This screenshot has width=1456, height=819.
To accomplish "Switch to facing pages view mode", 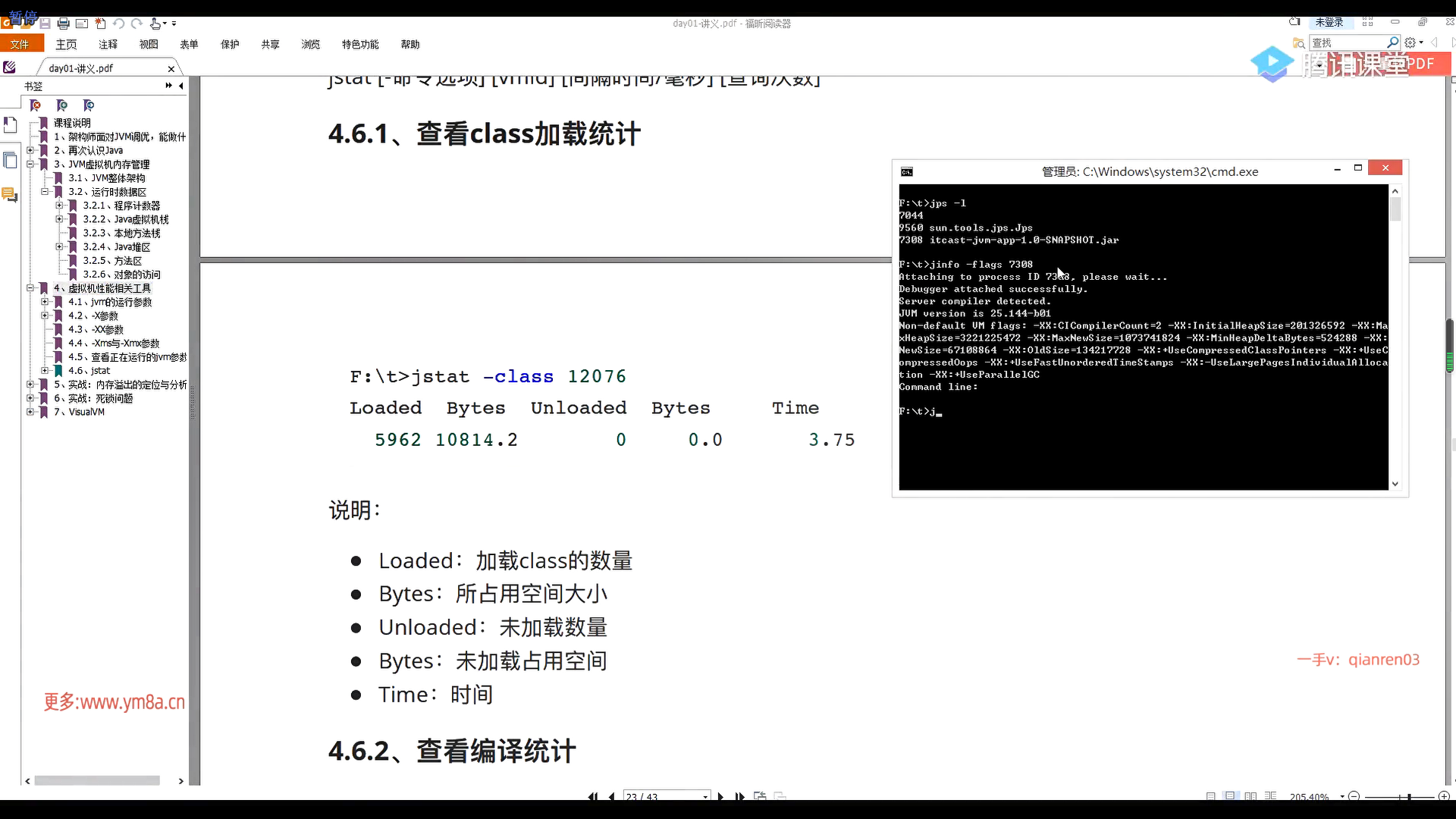I will tap(1250, 796).
